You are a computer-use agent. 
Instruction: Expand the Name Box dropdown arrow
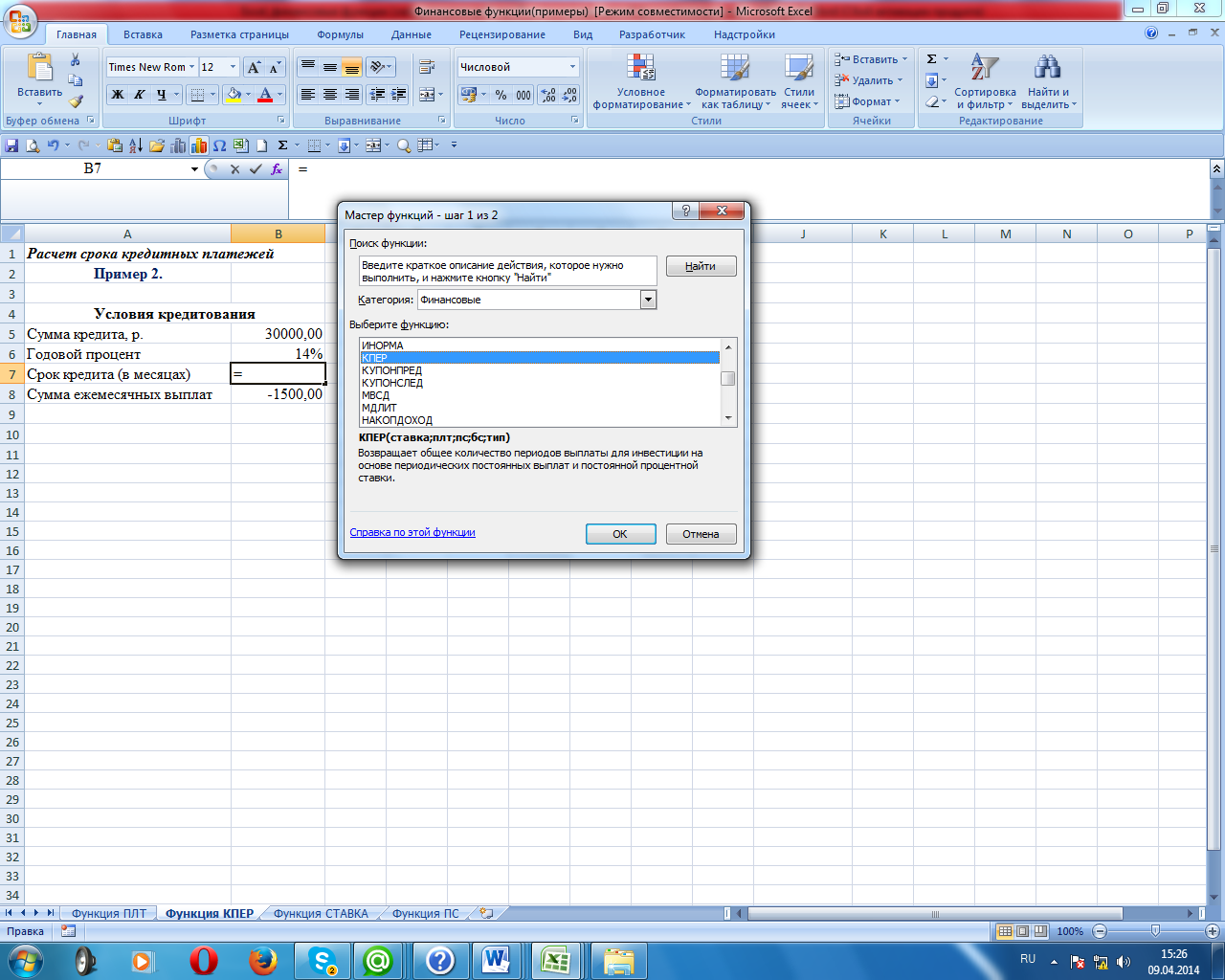194,169
